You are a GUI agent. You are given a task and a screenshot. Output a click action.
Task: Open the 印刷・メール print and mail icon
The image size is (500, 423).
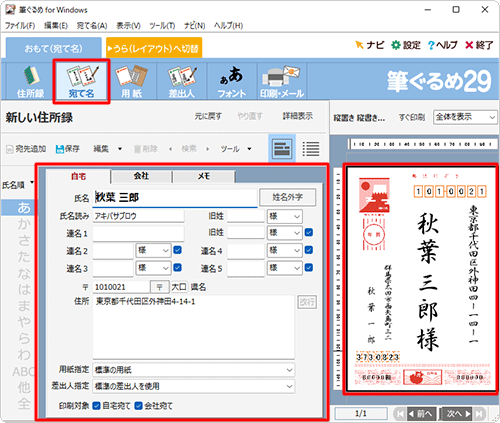(x=282, y=81)
